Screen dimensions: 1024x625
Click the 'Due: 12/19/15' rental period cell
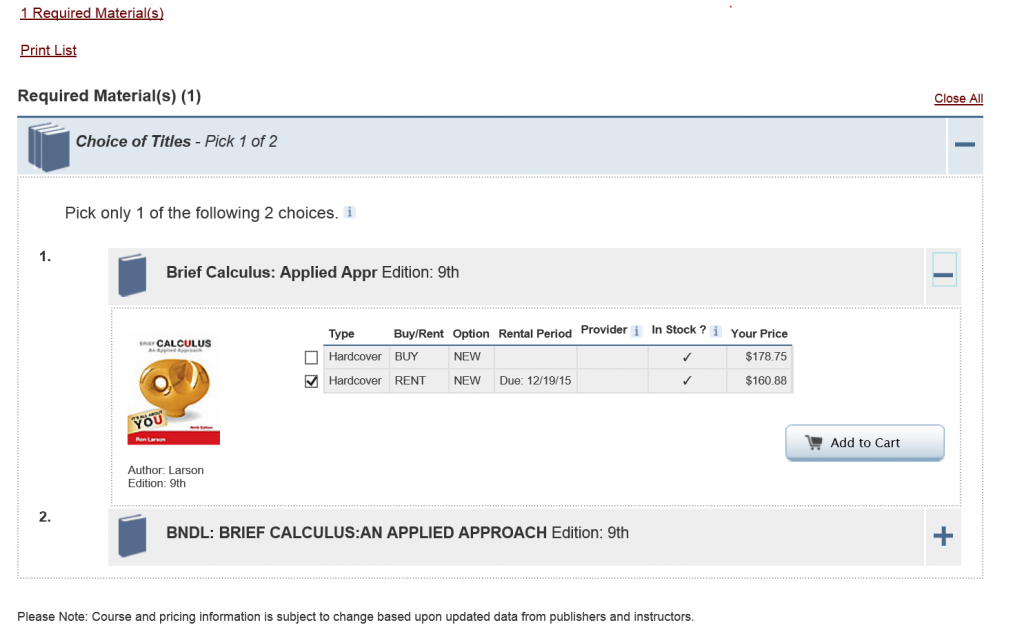click(x=535, y=381)
